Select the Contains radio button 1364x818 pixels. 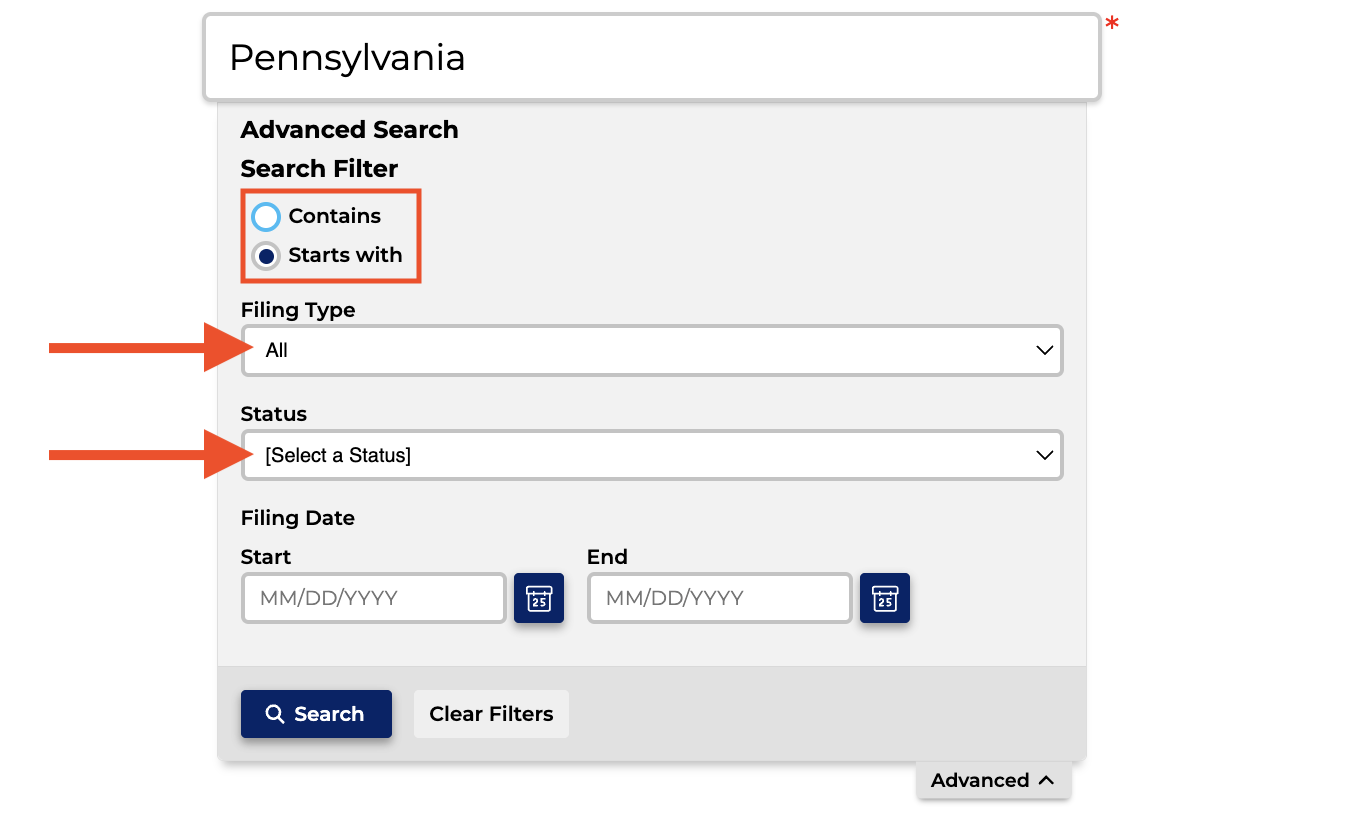click(266, 216)
